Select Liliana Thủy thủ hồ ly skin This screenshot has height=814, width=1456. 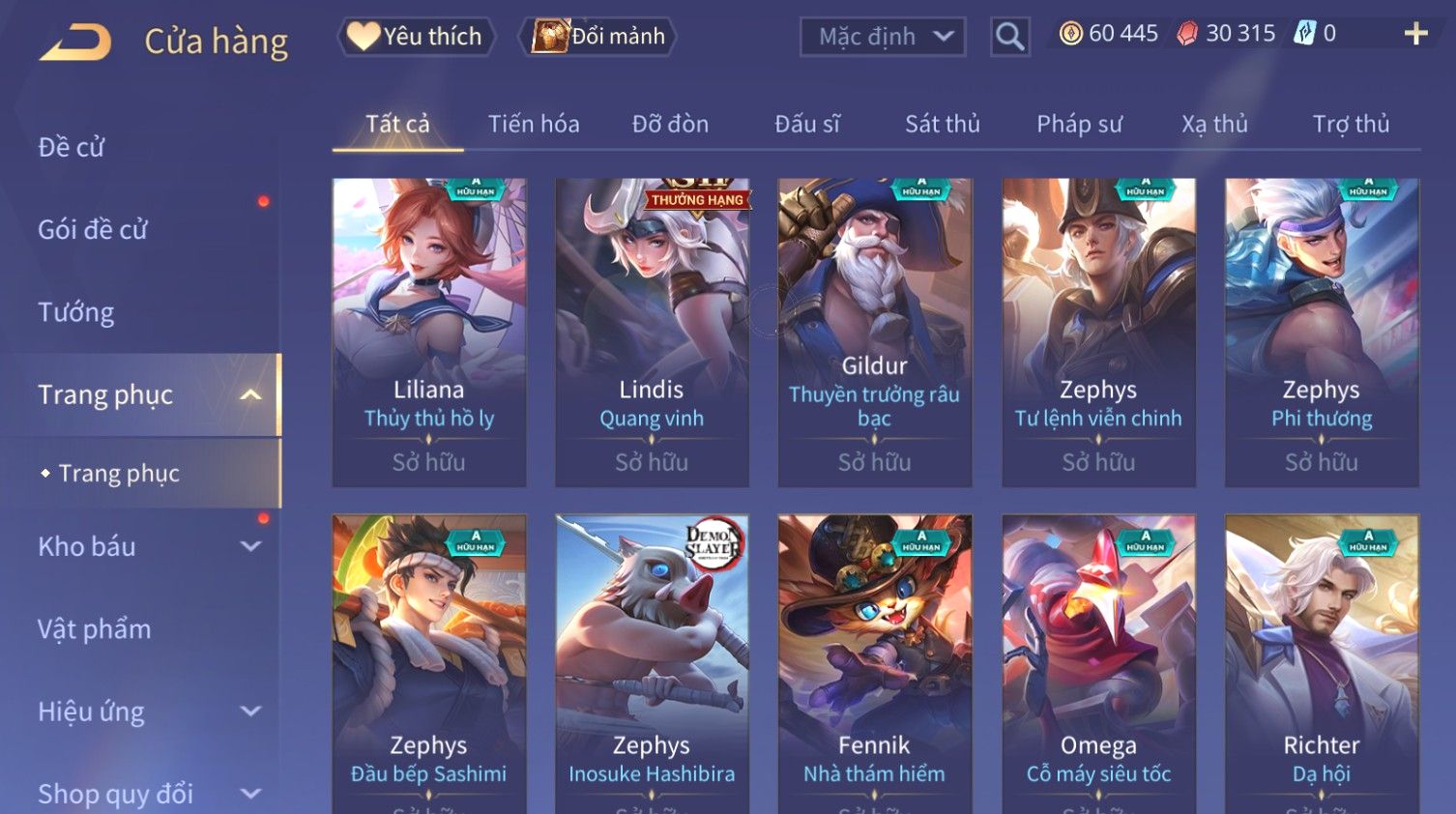[x=429, y=333]
